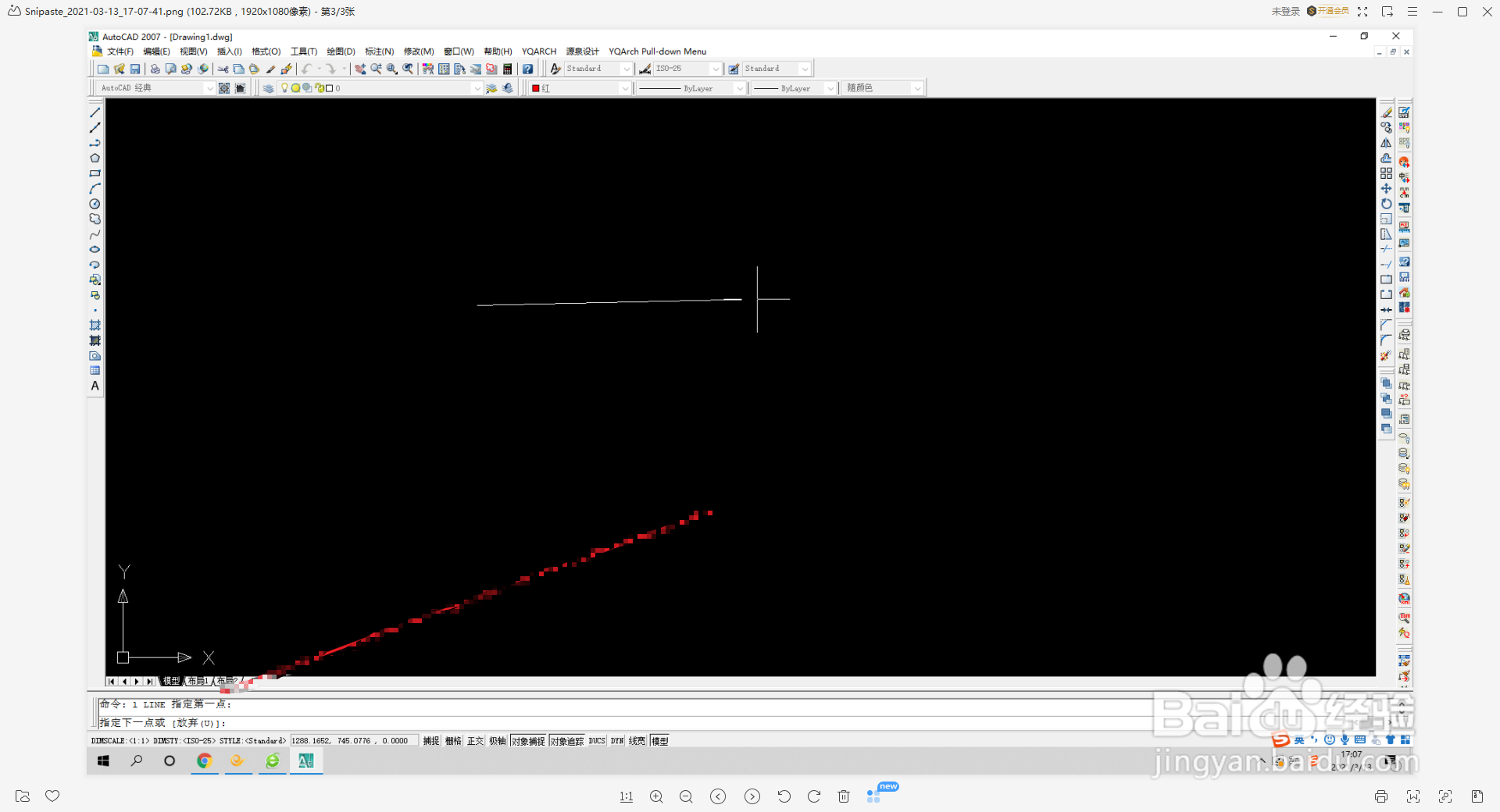
Task: Open the Help question mark icon
Action: click(x=528, y=69)
